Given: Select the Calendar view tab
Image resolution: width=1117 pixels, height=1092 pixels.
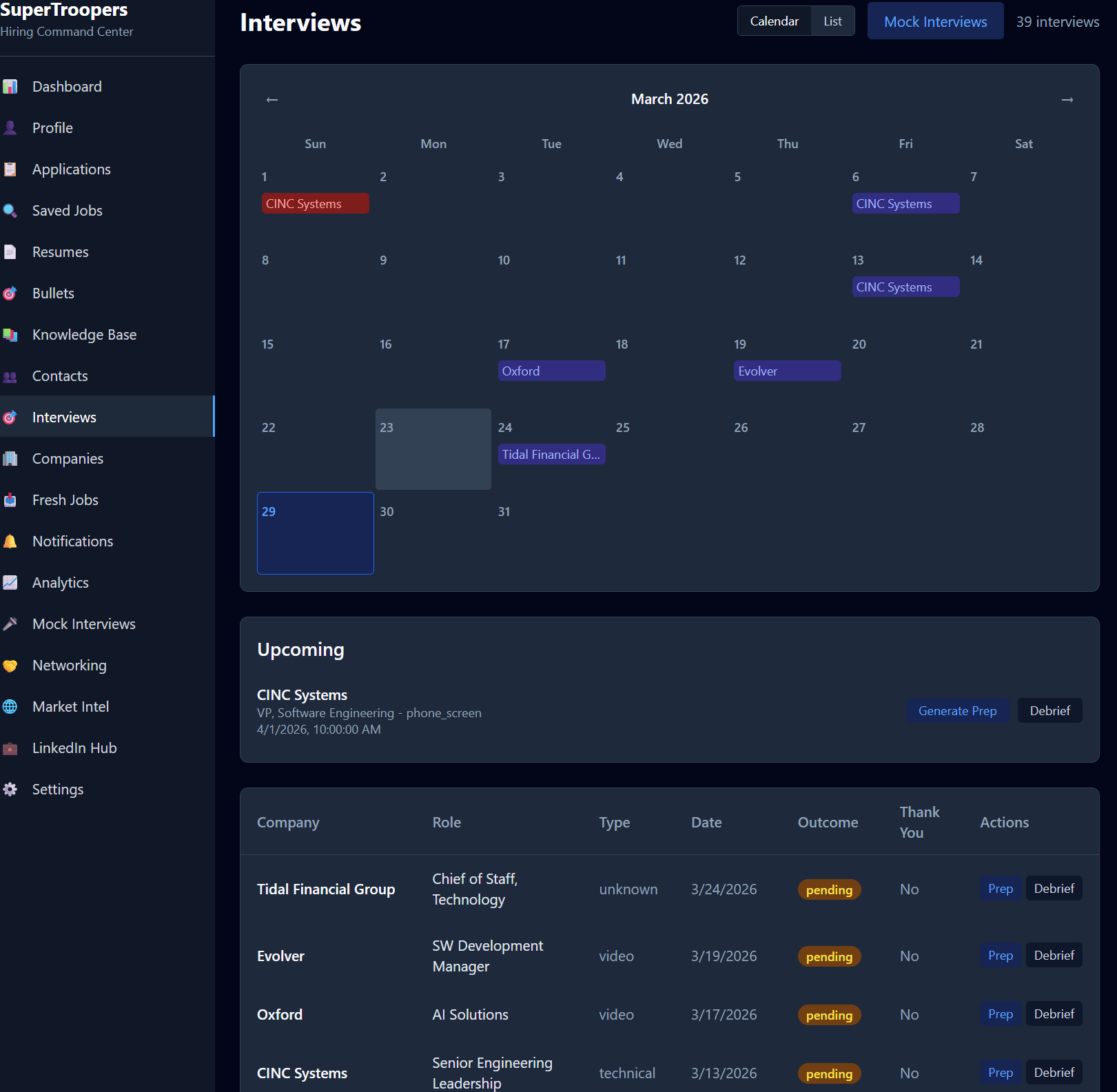Looking at the screenshot, I should pos(774,21).
